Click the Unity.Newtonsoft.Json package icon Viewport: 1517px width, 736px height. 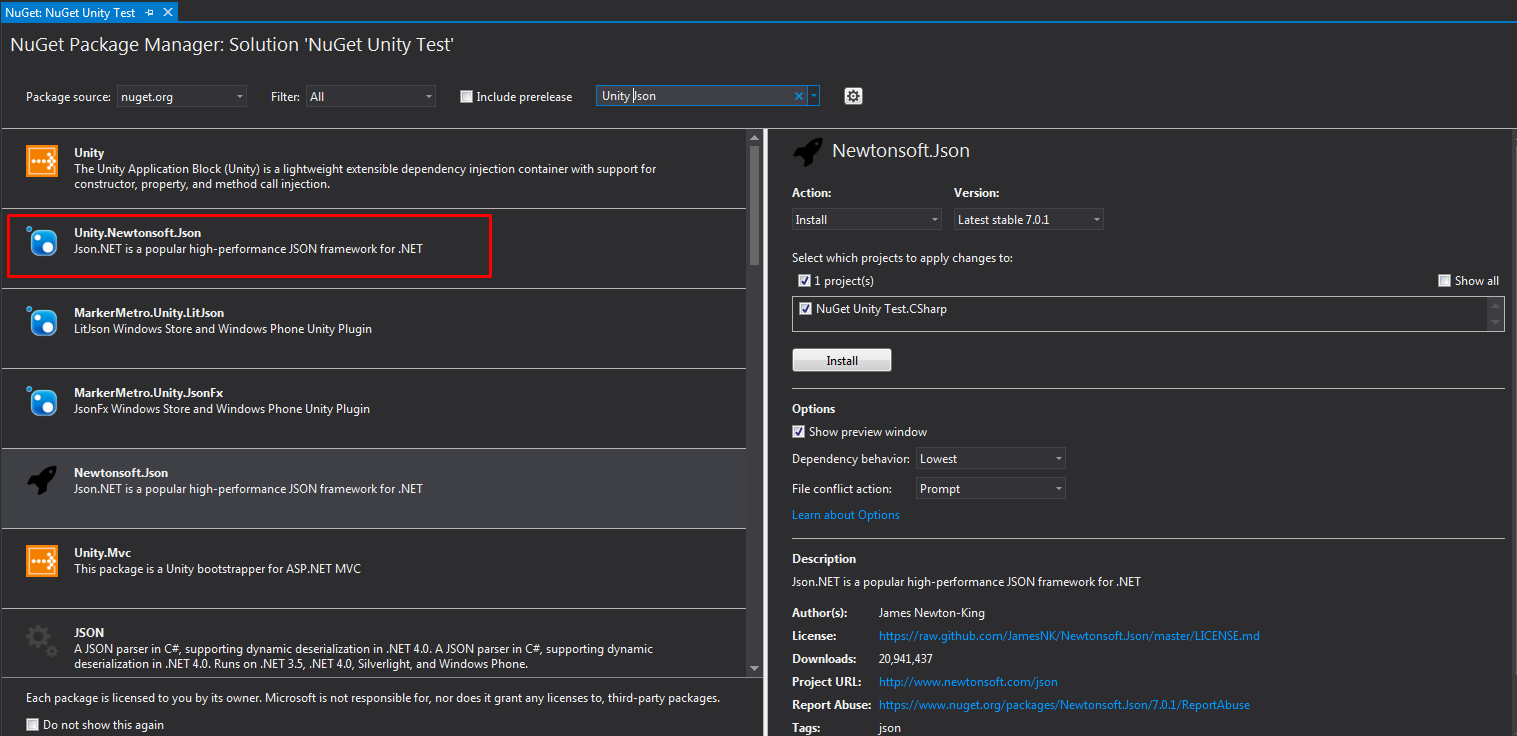42,241
